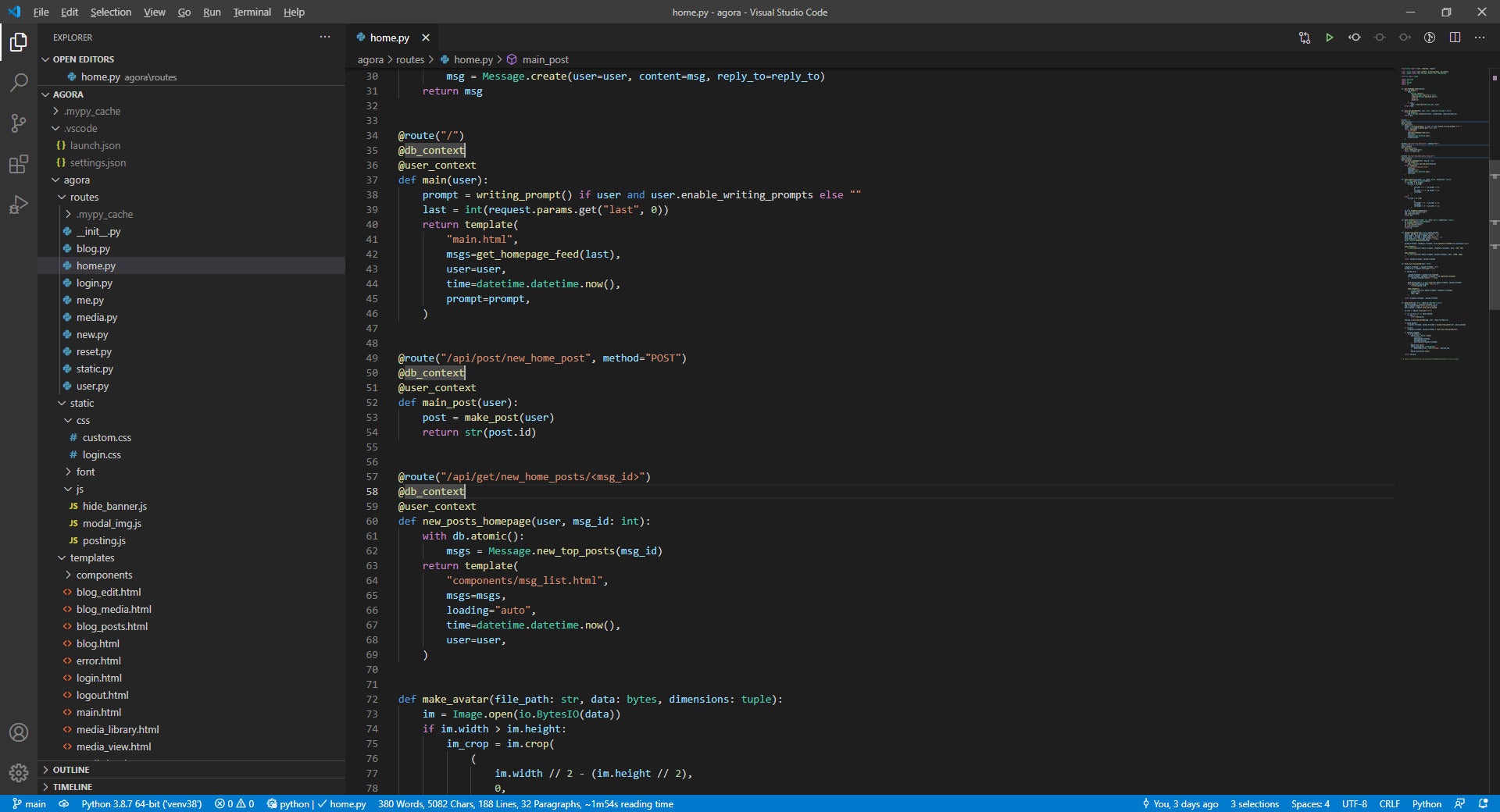The height and width of the screenshot is (812, 1500).
Task: Collapse the OPEN EDITORS section
Action: click(x=191, y=59)
